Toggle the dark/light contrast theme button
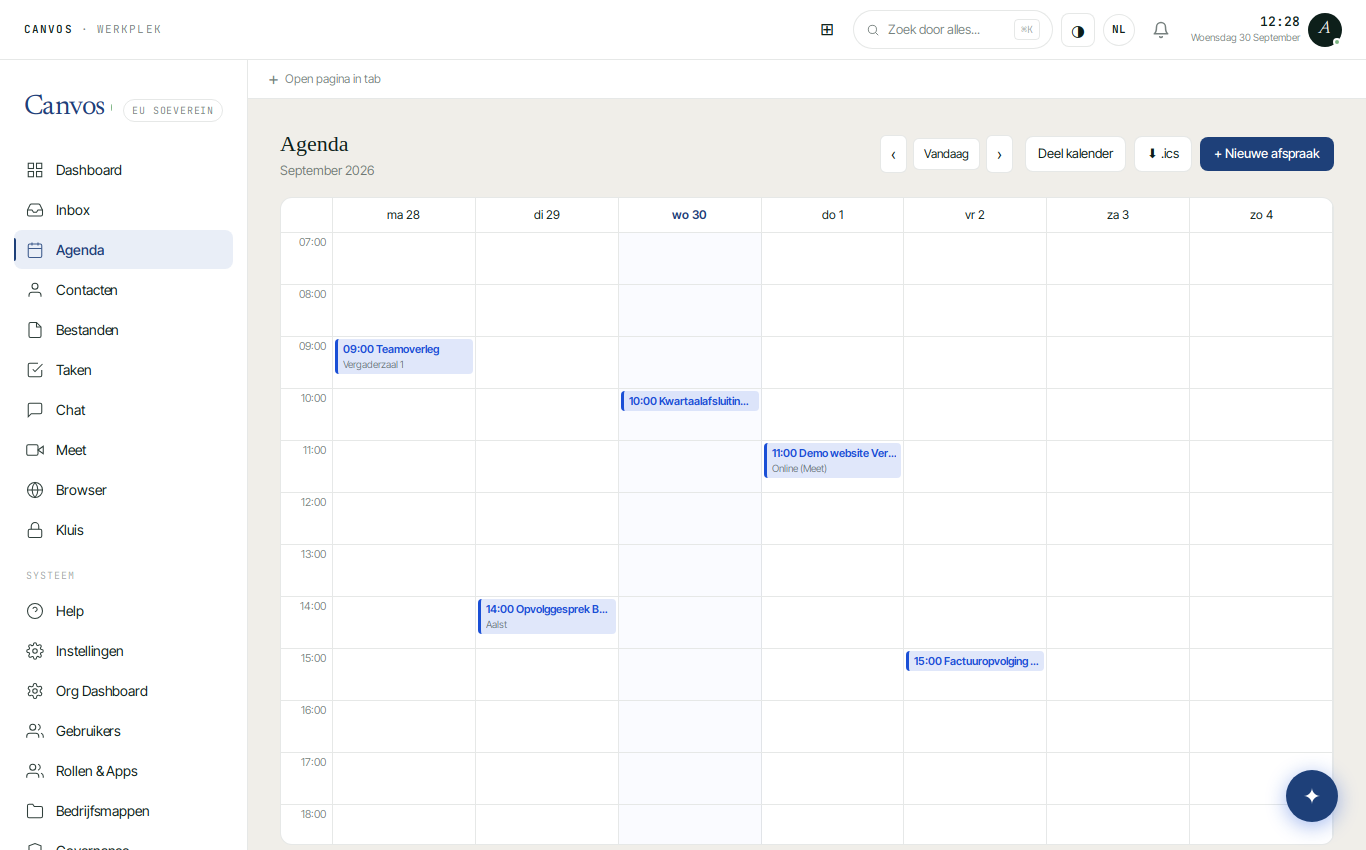The width and height of the screenshot is (1366, 850). point(1078,30)
